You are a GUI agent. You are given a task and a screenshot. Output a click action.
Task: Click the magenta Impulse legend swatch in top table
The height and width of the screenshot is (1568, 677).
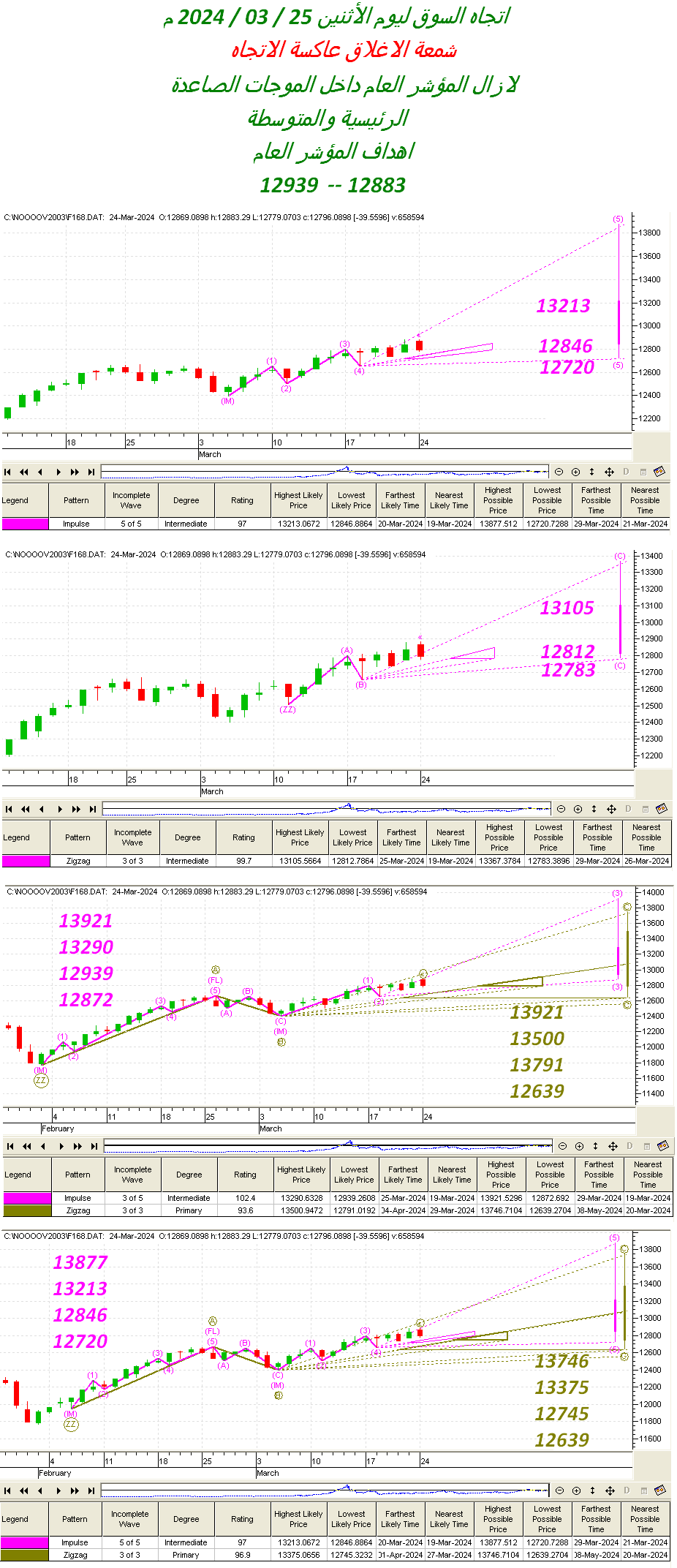(x=25, y=524)
